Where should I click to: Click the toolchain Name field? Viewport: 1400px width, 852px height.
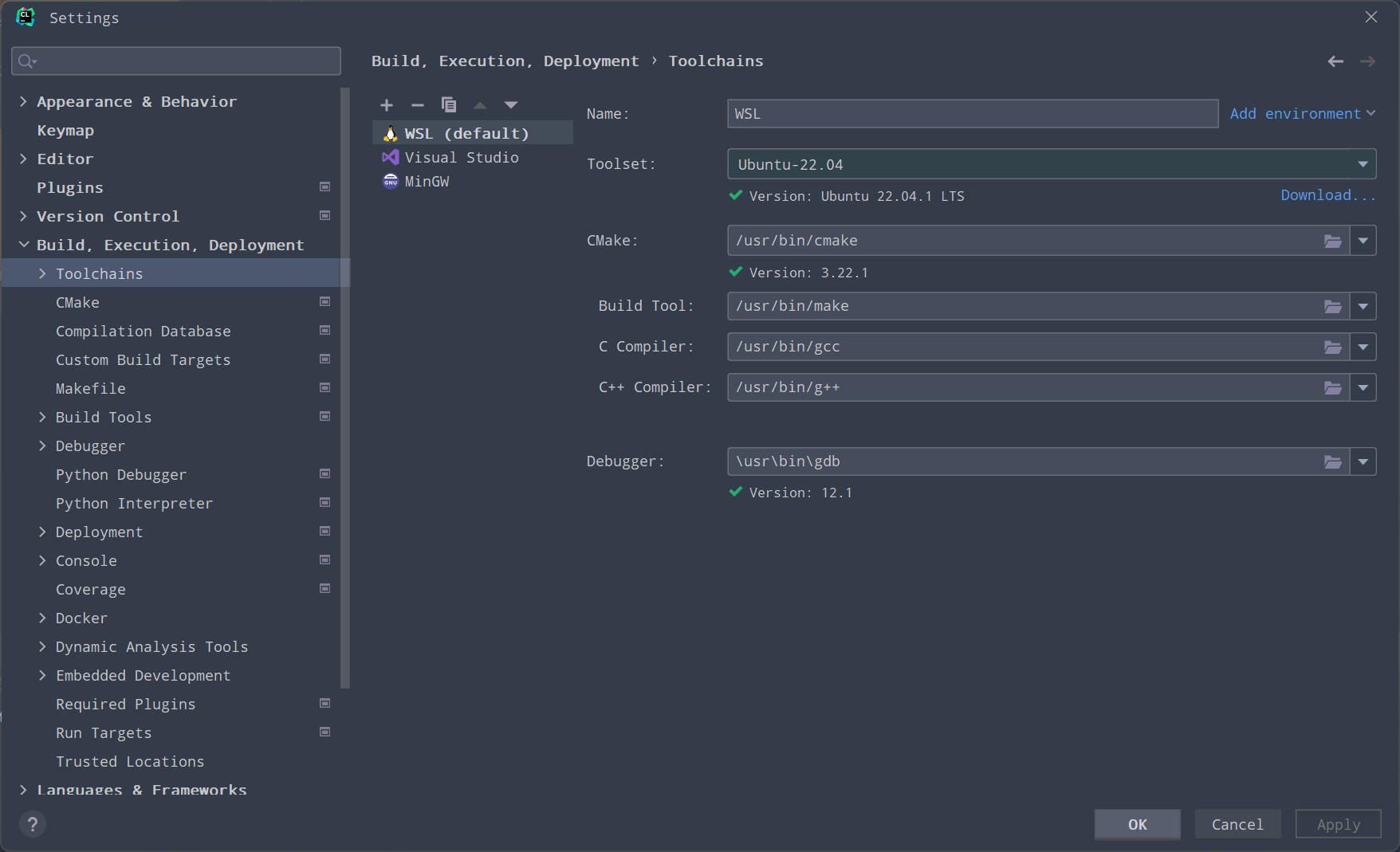tap(973, 114)
